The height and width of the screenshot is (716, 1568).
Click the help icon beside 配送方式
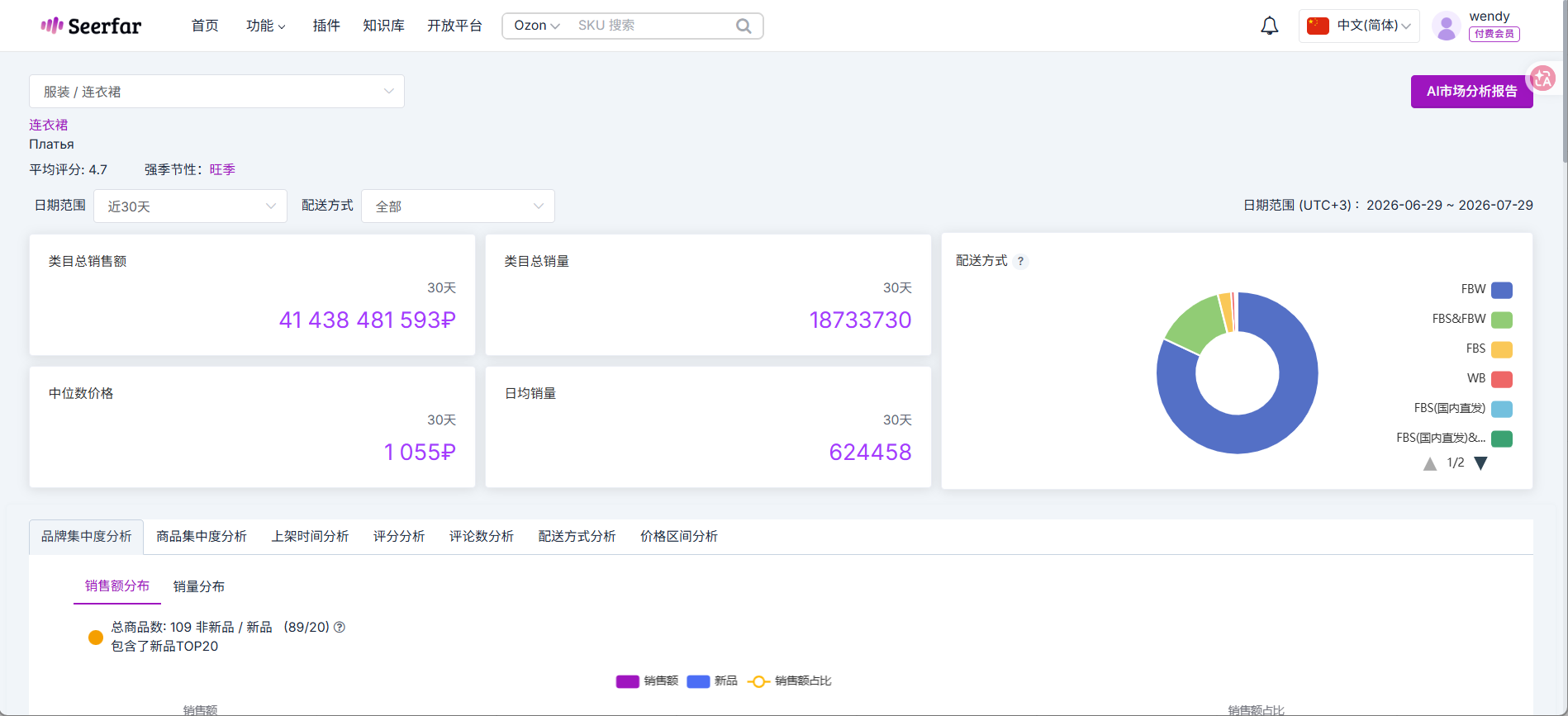tap(1020, 261)
